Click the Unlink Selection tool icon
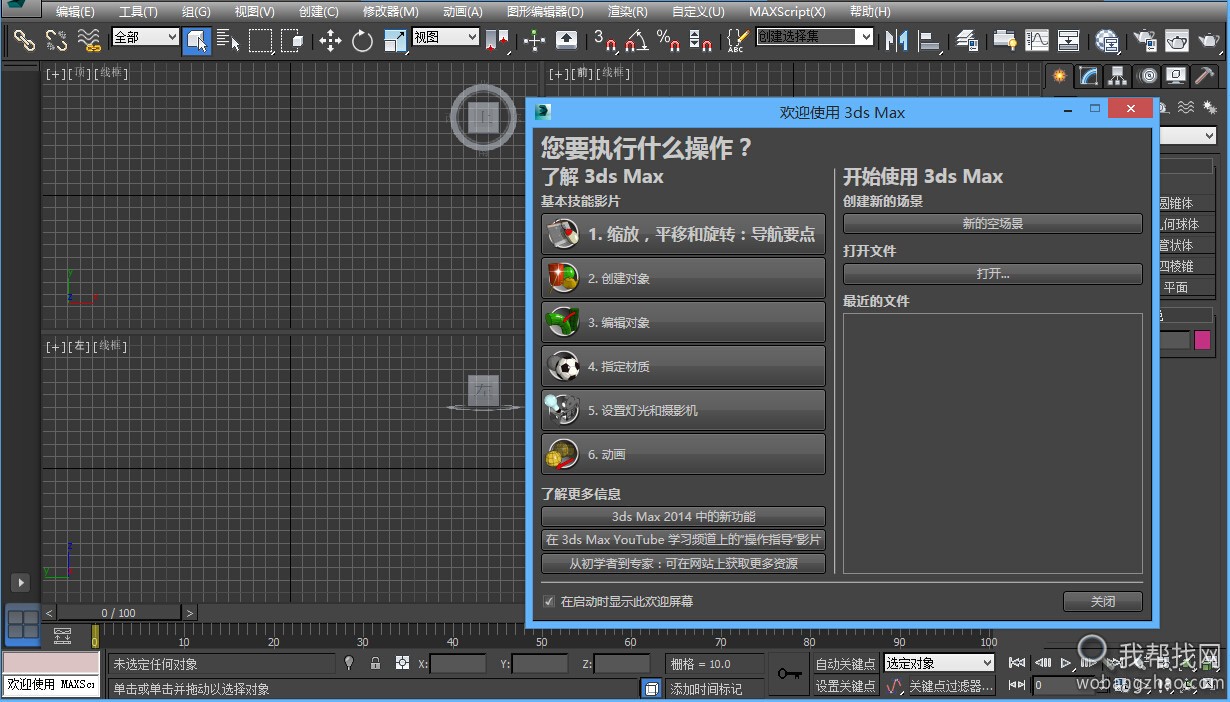 tap(57, 40)
